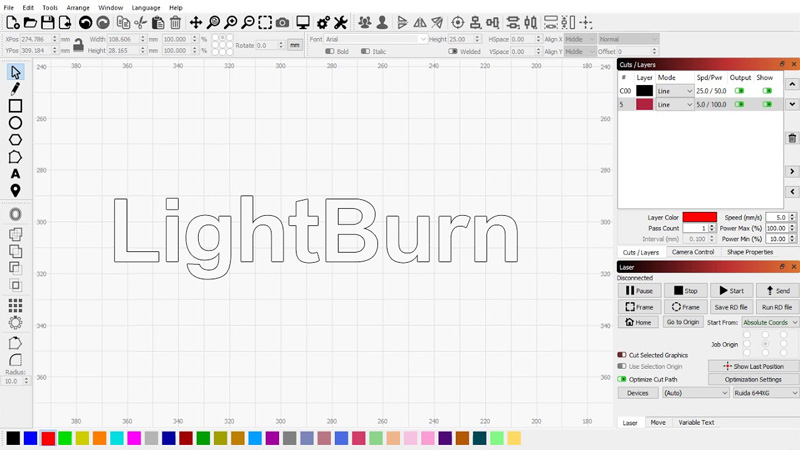The height and width of the screenshot is (450, 800).
Task: Select the Draw Lines pencil tool
Action: [x=15, y=89]
